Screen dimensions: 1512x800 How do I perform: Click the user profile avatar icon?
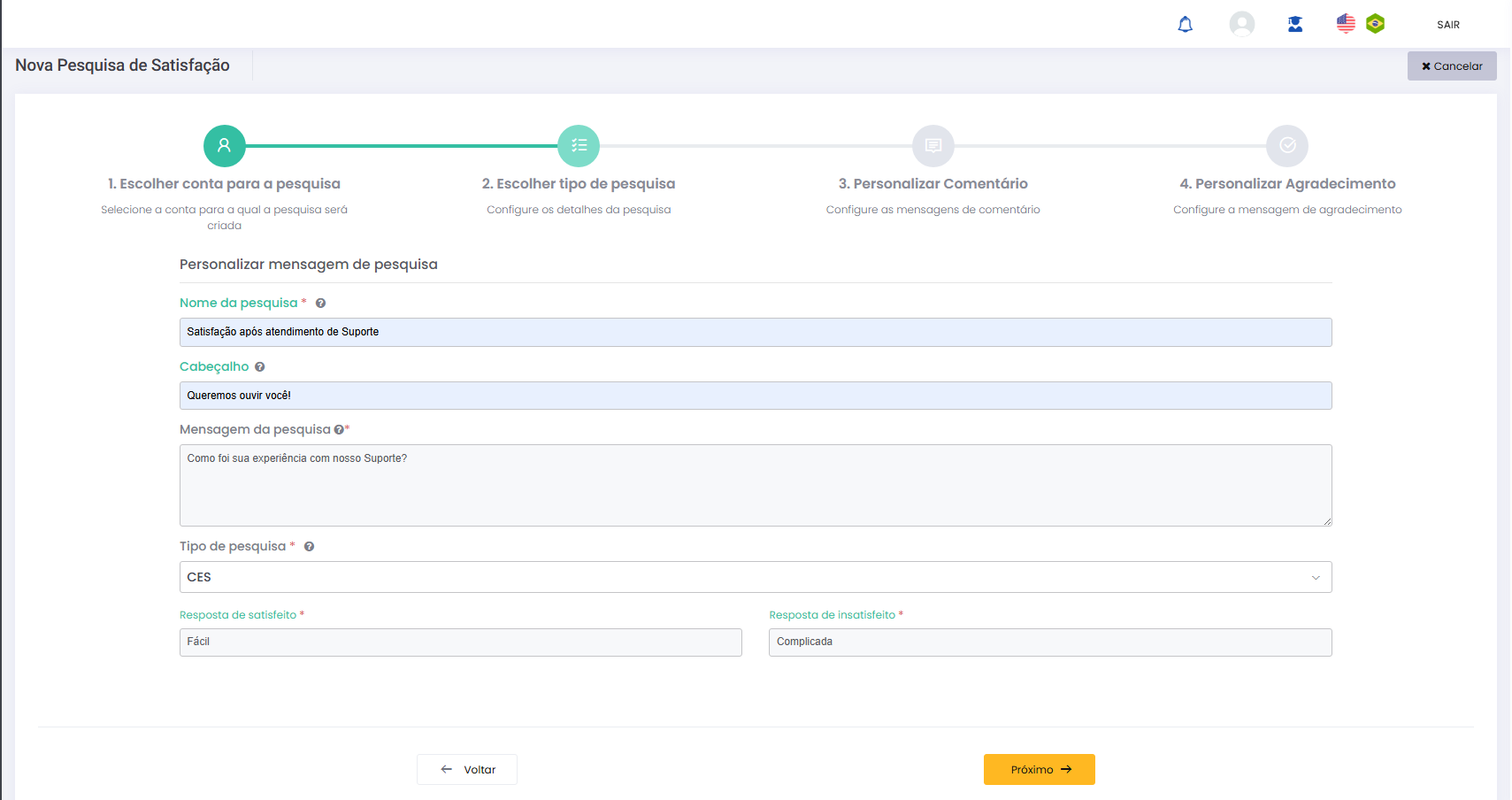click(1241, 24)
